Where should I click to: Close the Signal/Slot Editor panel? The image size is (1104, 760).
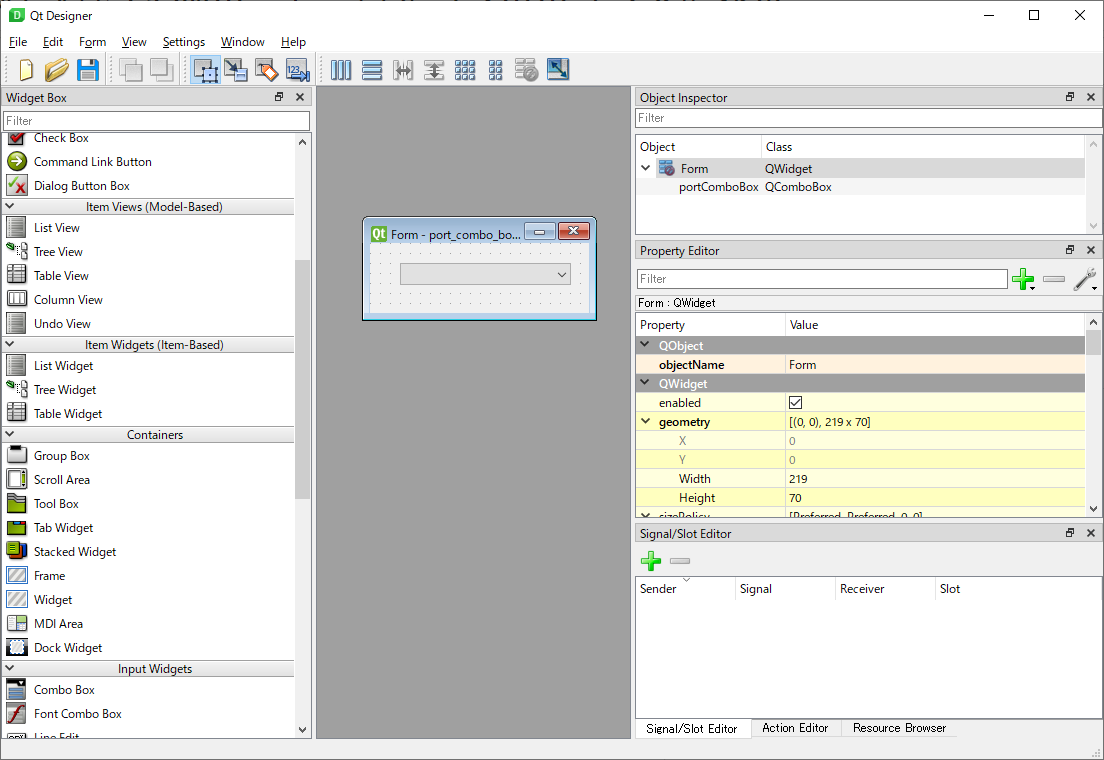(1091, 533)
